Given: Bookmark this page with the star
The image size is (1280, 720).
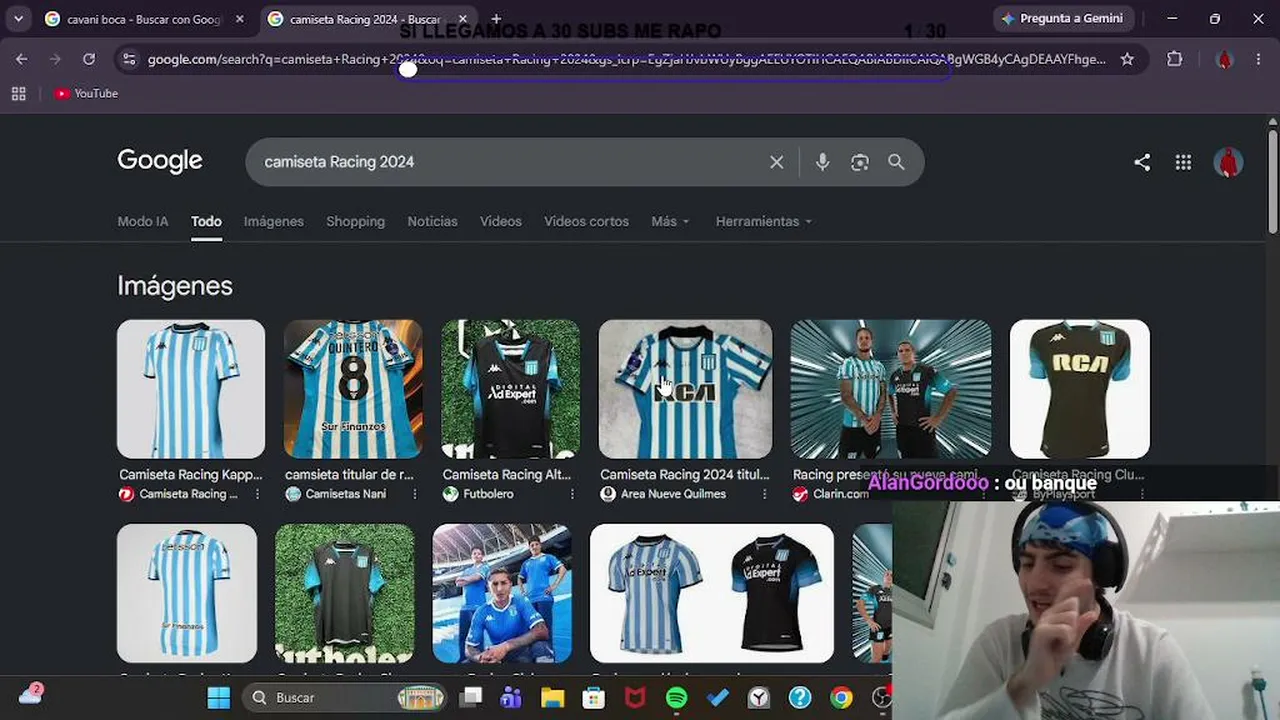Looking at the screenshot, I should pos(1127,59).
